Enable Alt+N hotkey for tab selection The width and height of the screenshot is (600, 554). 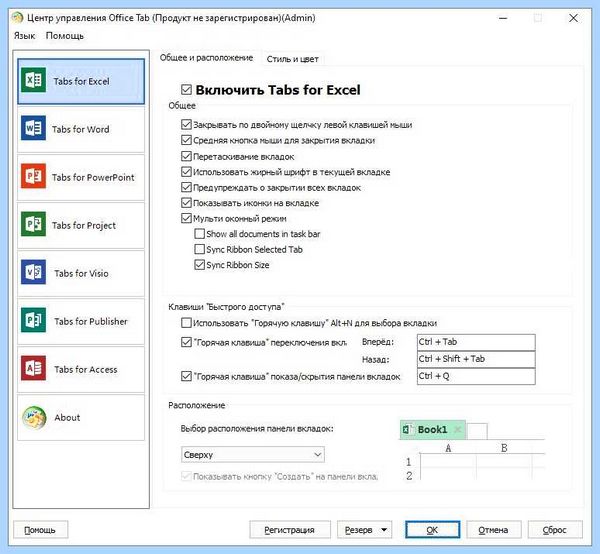[x=186, y=323]
